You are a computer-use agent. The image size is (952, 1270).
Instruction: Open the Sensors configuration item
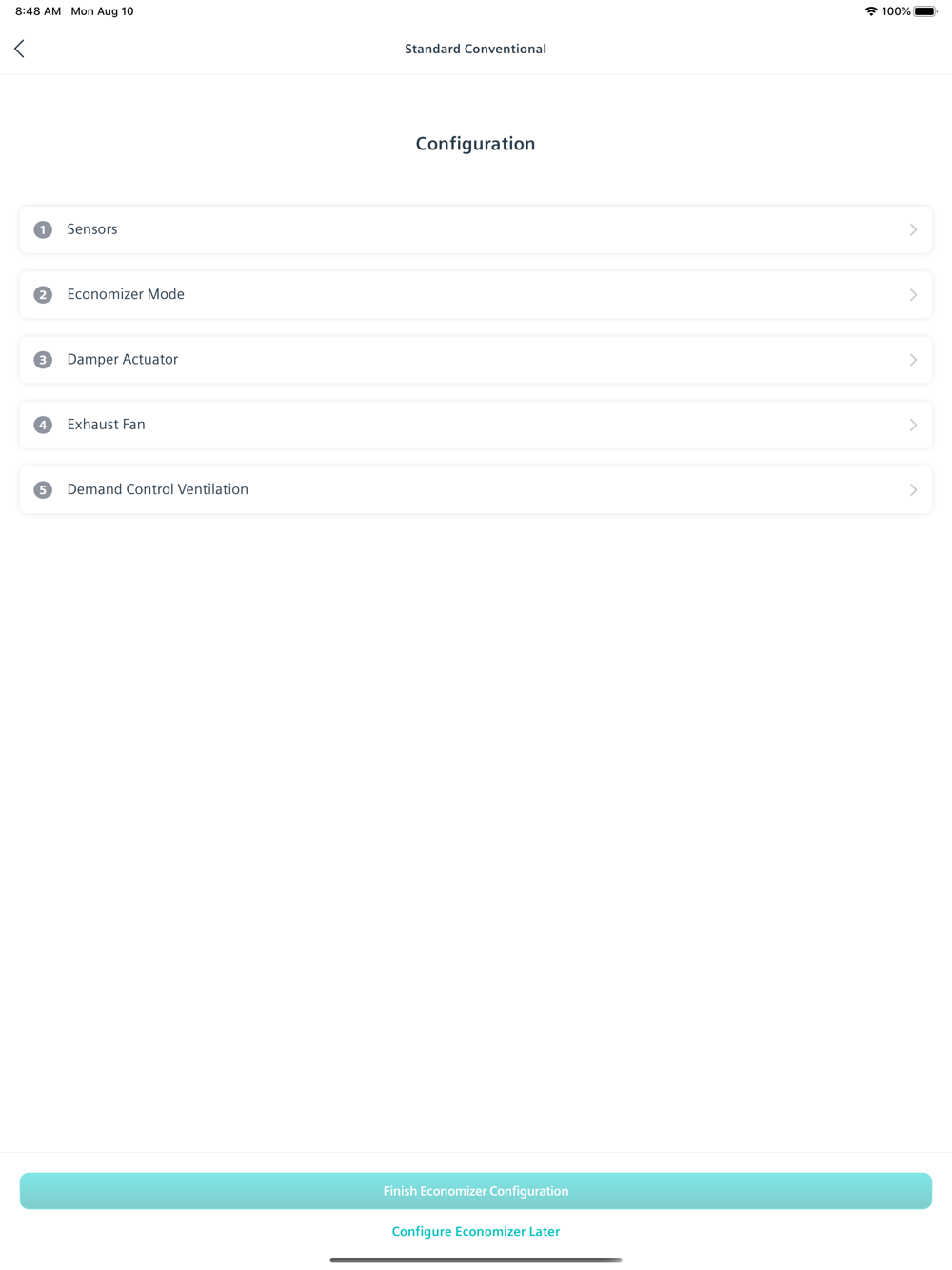click(476, 229)
